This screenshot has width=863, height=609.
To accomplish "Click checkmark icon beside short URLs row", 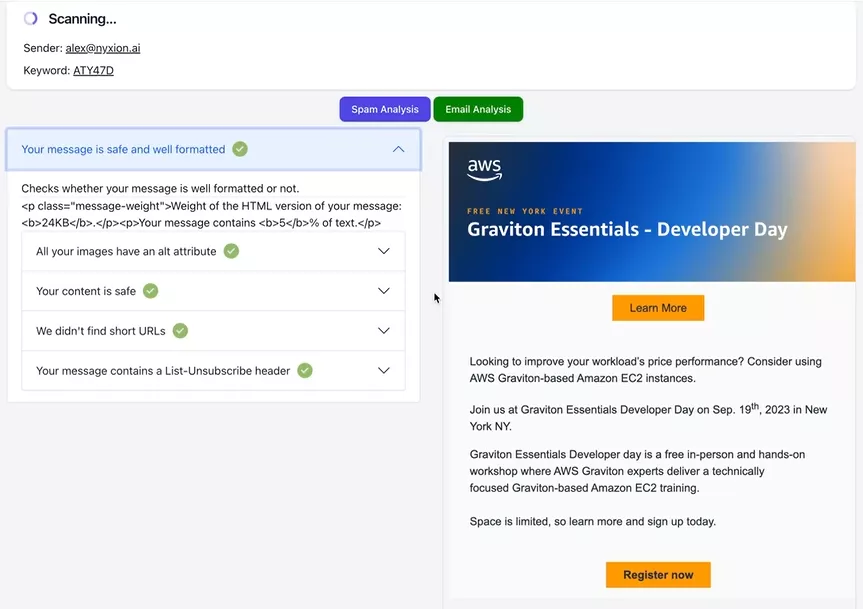I will pos(181,330).
